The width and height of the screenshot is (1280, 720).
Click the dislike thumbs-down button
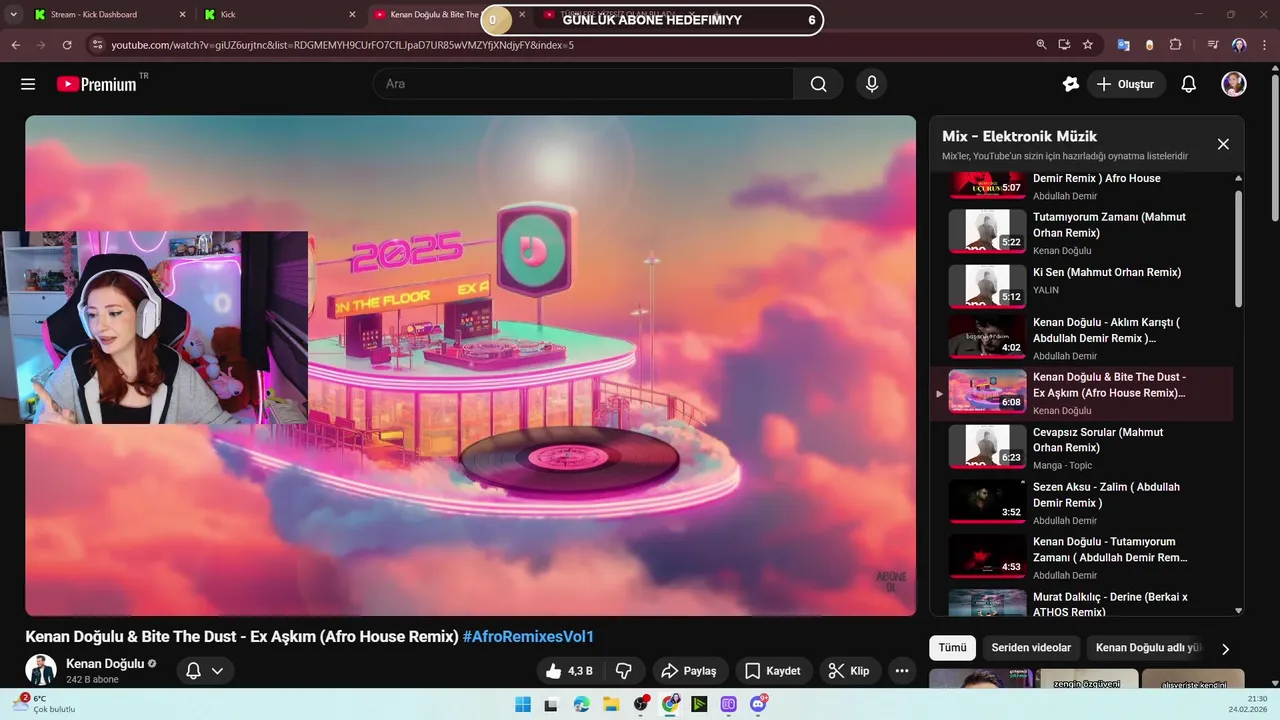(x=623, y=671)
